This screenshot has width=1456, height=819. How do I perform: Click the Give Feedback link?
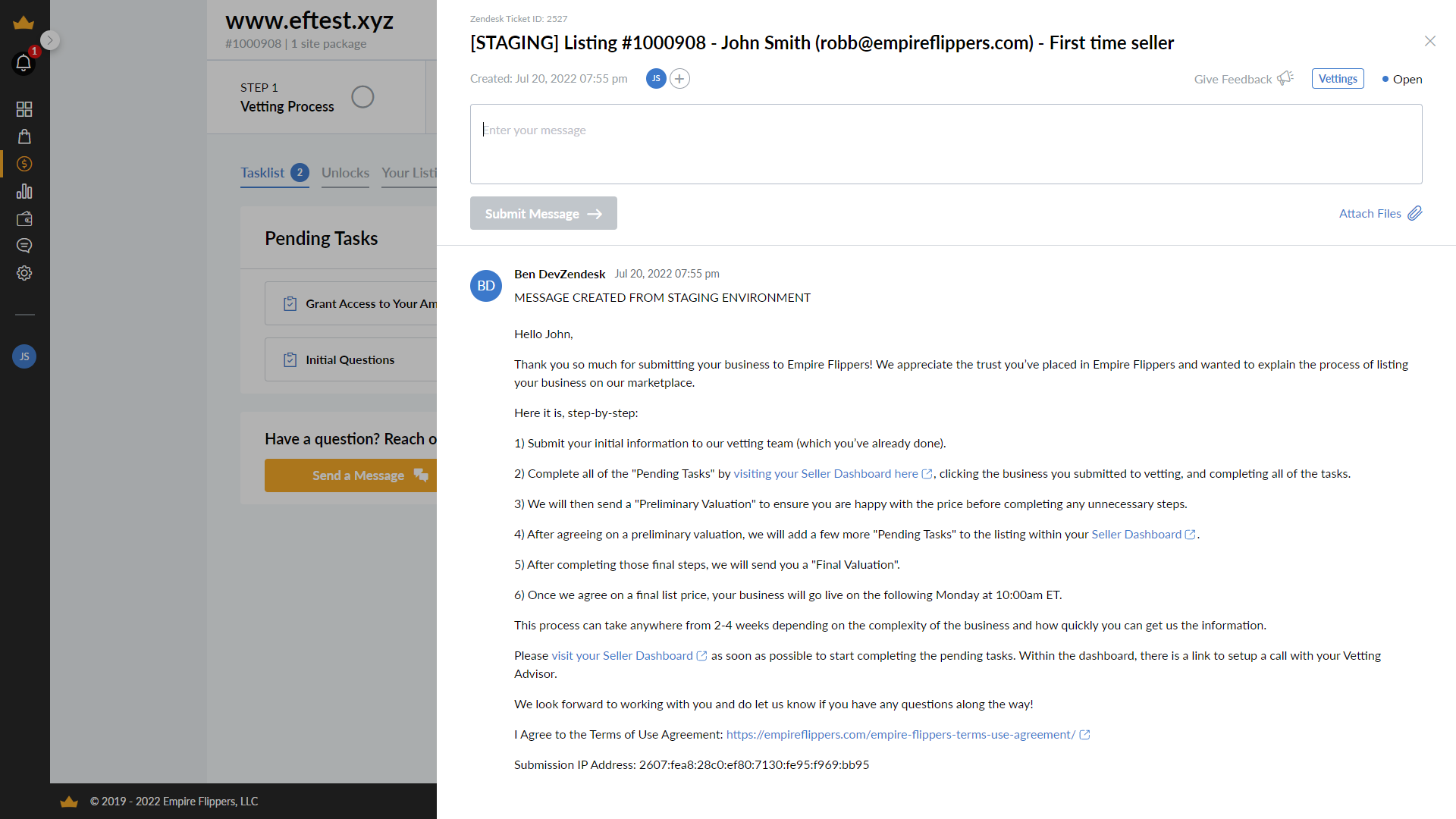pyautogui.click(x=1232, y=79)
